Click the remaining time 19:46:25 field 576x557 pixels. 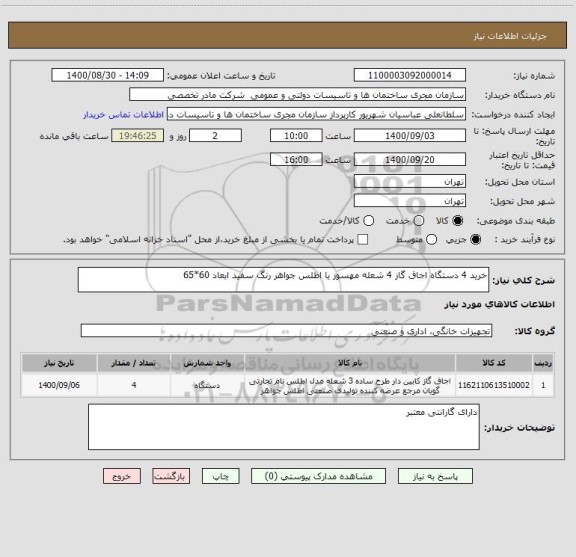coord(138,136)
